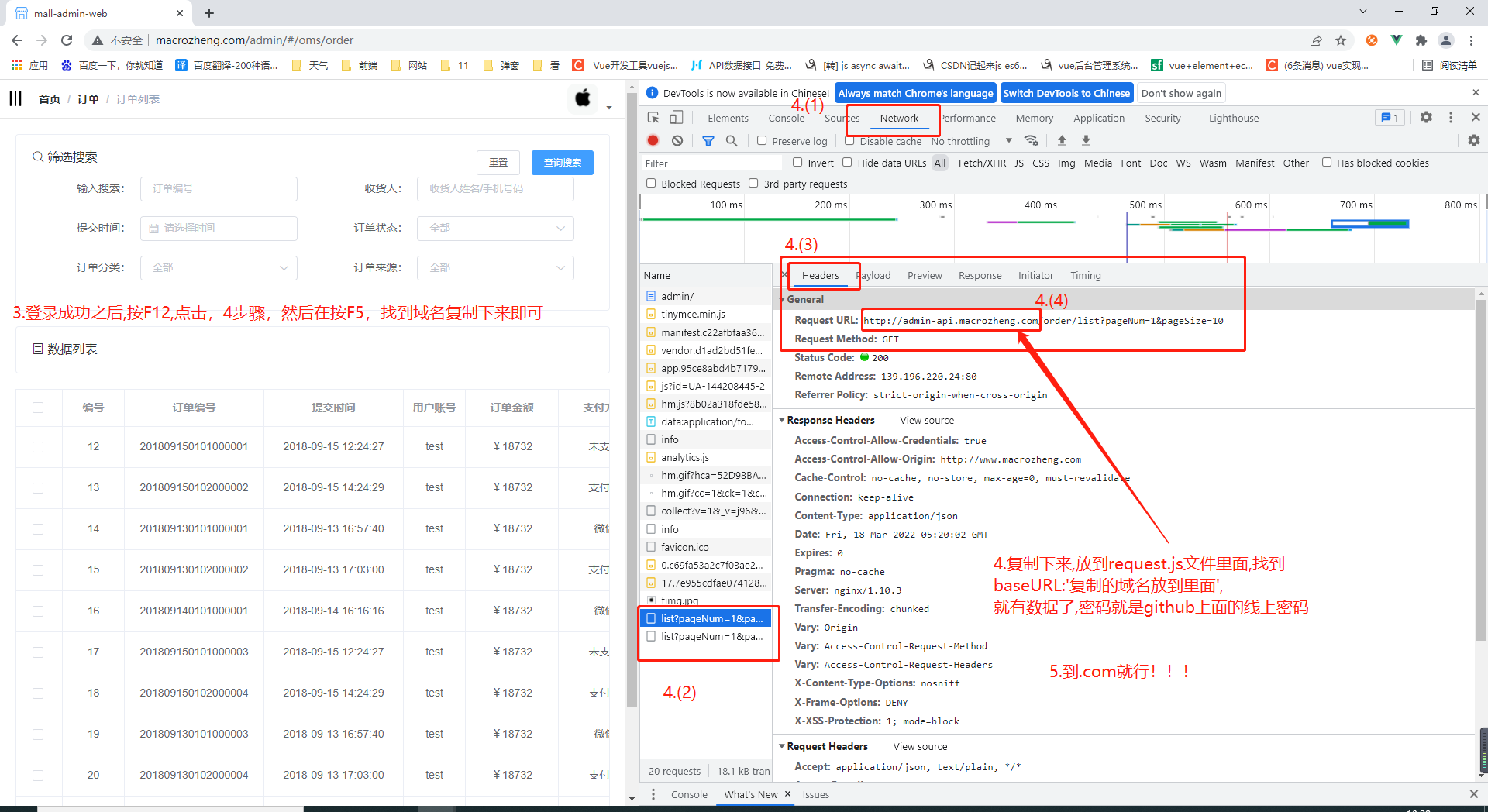Open the 订单来源 dropdown
This screenshot has height=812, width=1488.
(495, 267)
